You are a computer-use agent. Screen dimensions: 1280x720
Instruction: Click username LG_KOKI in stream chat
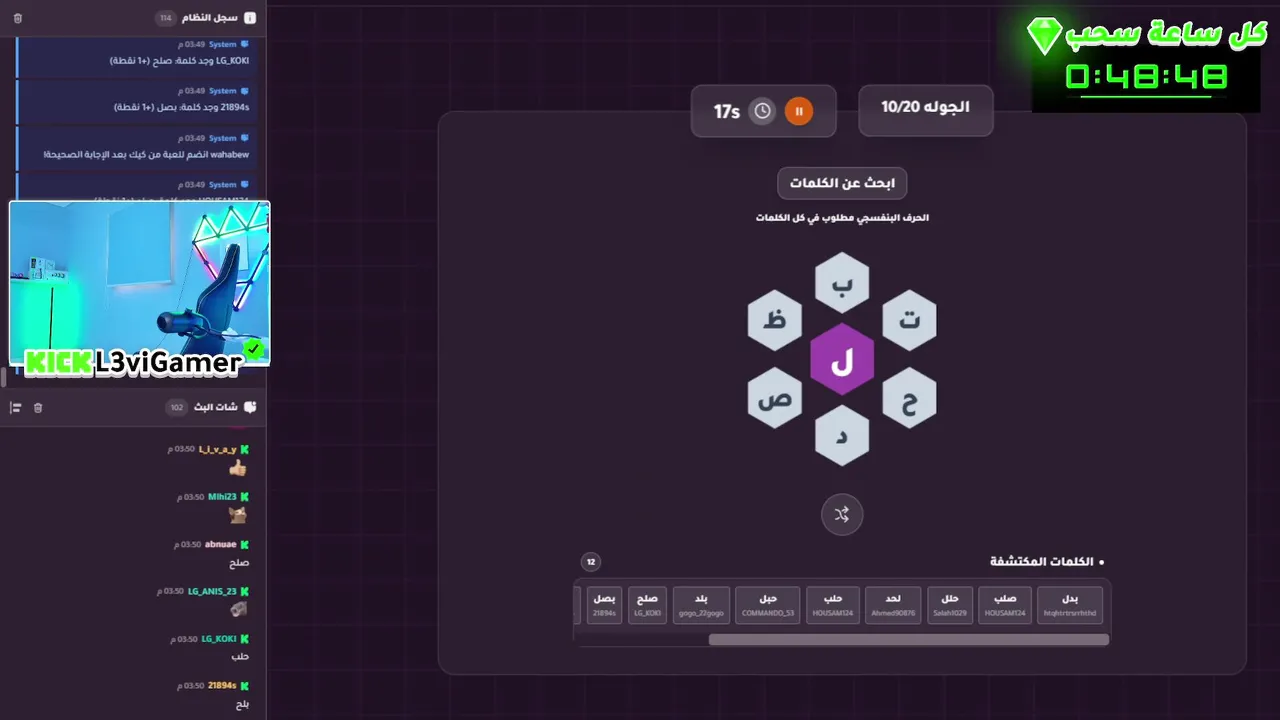tap(219, 638)
